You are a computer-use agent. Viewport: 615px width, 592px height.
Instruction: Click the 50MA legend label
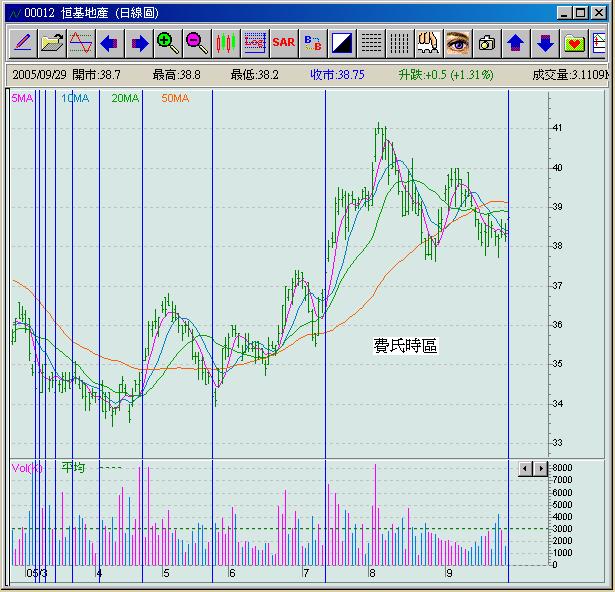[175, 98]
